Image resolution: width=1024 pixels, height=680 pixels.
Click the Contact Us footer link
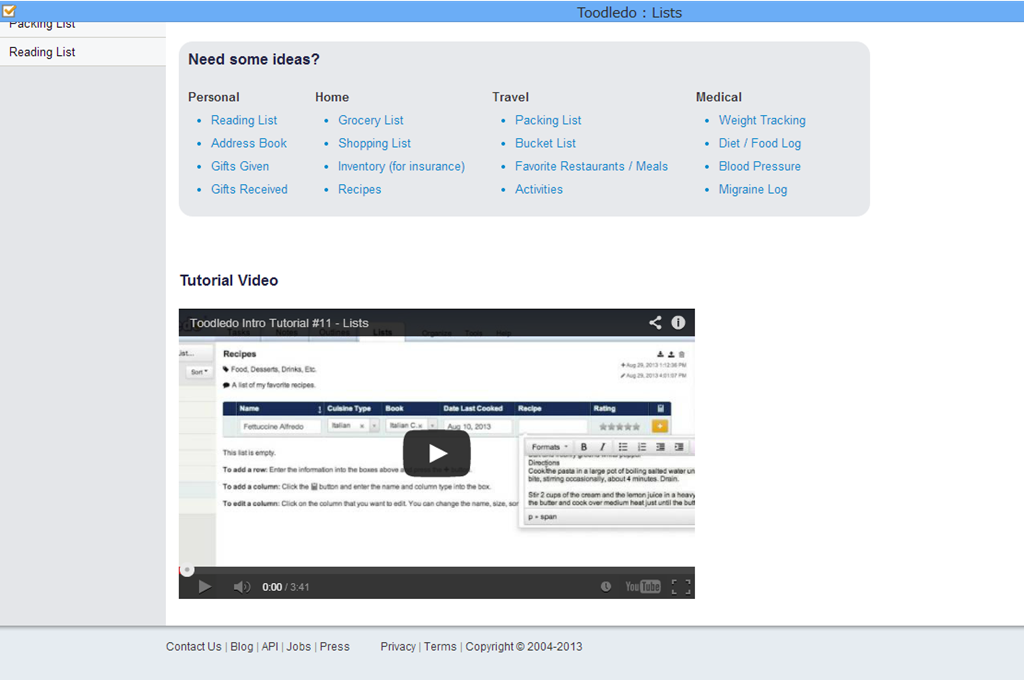[x=194, y=646]
